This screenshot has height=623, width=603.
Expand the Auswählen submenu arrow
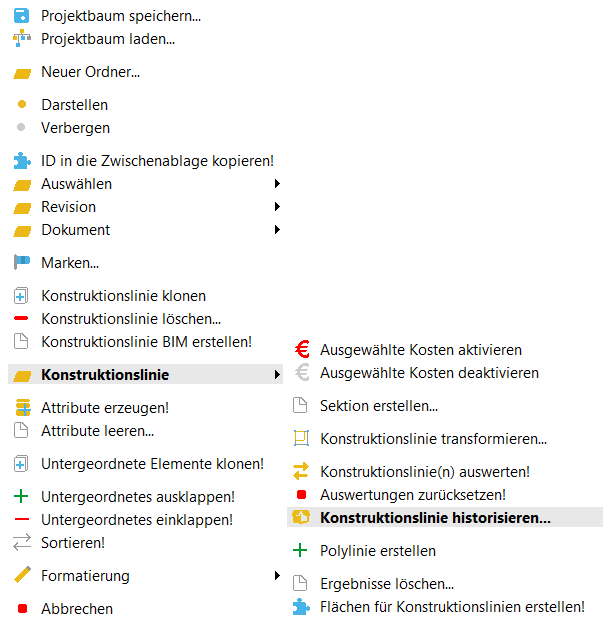(x=277, y=184)
